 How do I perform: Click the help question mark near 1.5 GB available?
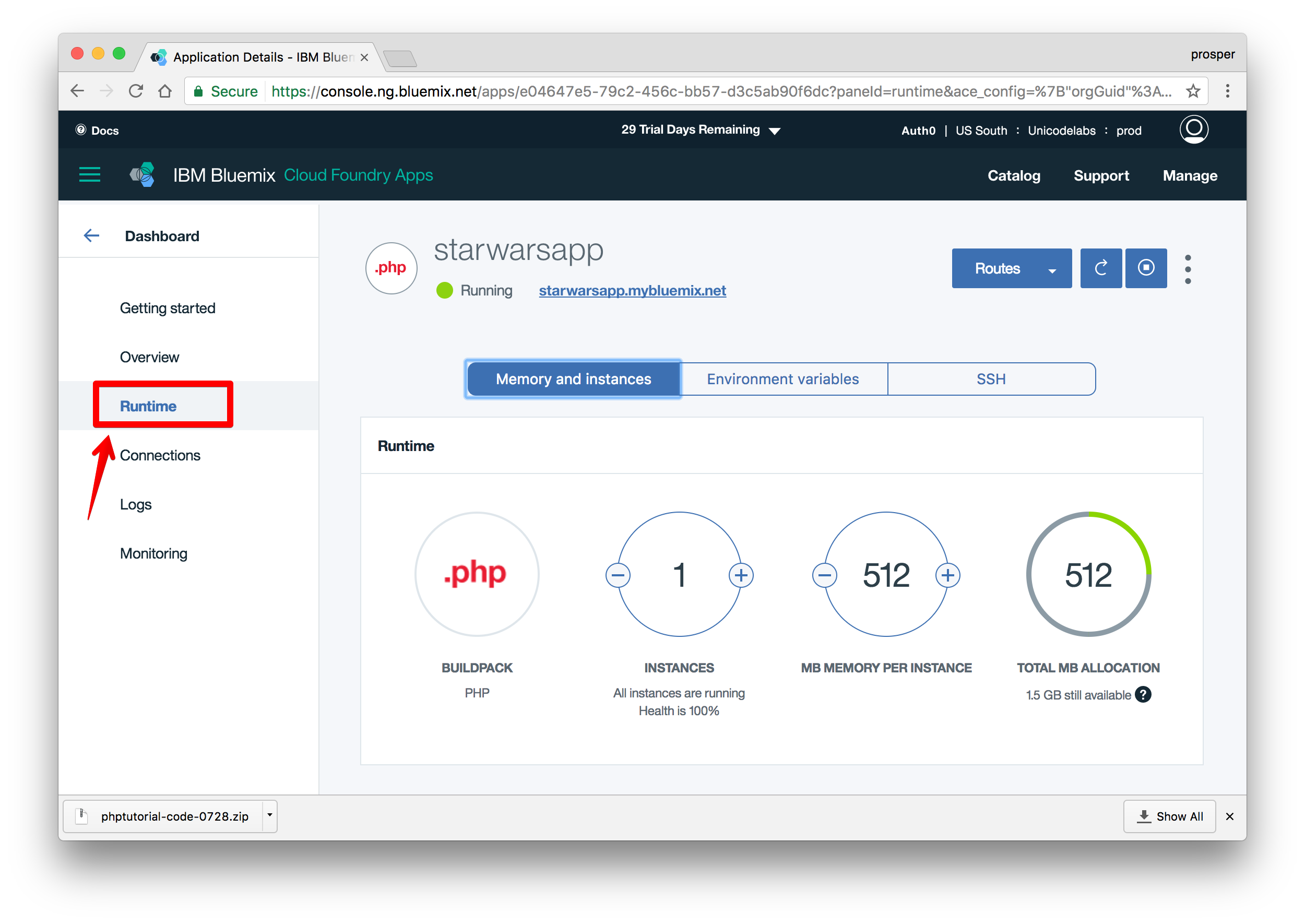(x=1142, y=694)
